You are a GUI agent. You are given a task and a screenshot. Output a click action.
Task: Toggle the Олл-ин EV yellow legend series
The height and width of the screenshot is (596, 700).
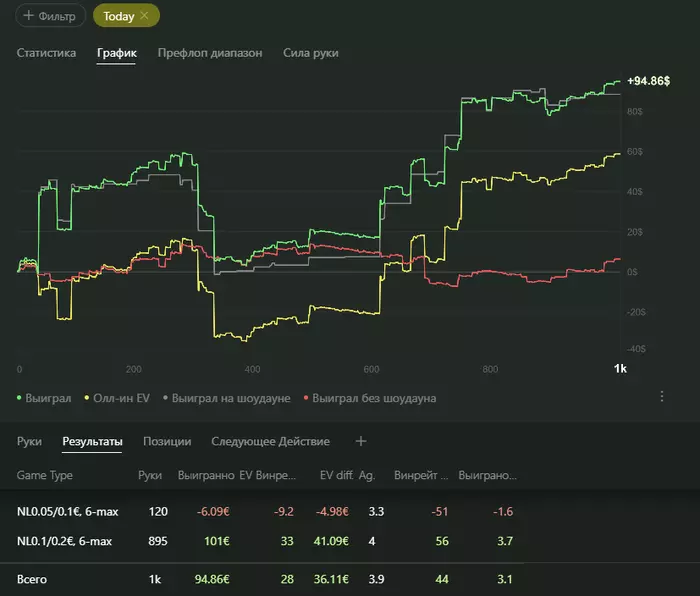[117, 398]
